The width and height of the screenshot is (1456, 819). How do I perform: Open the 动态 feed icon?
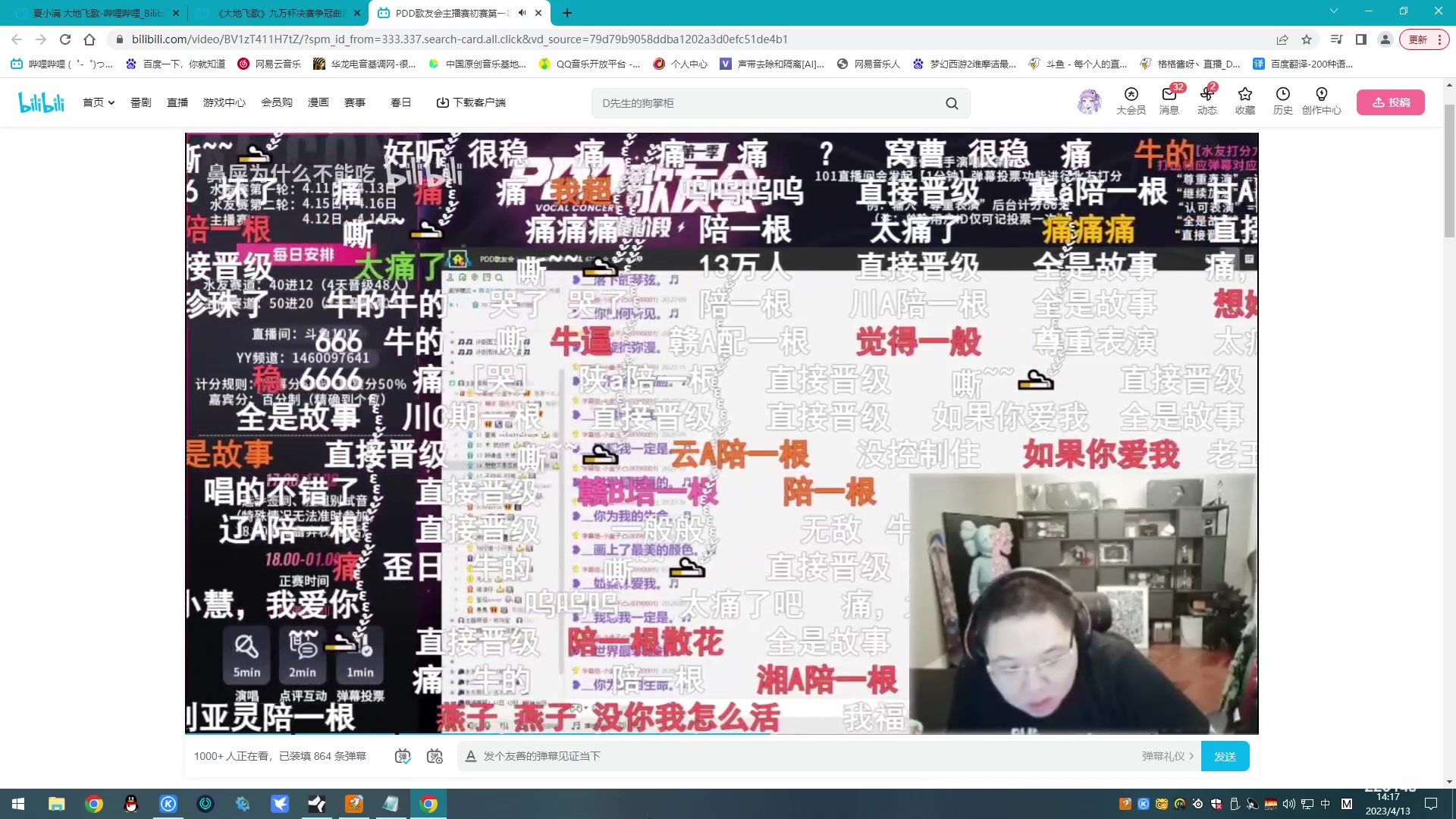pyautogui.click(x=1207, y=101)
